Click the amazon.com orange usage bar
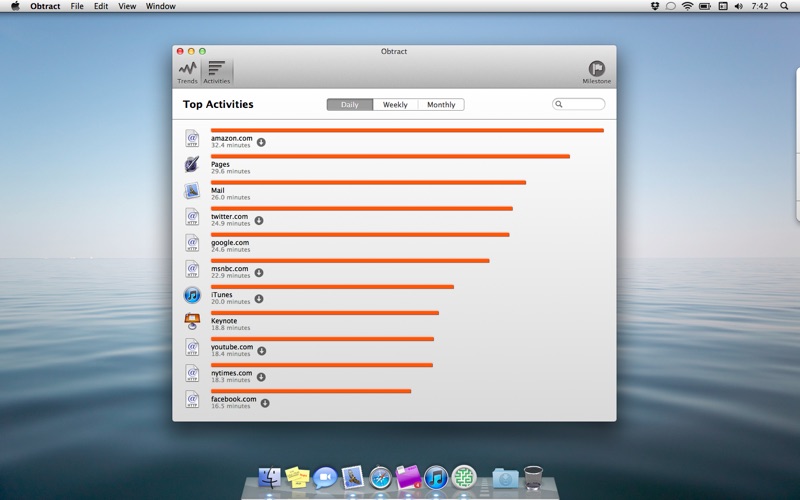The image size is (800, 500). [407, 131]
